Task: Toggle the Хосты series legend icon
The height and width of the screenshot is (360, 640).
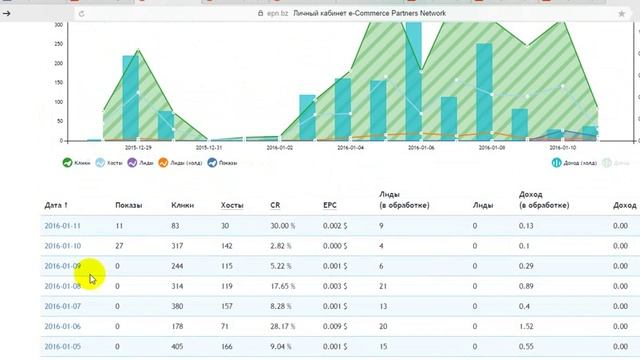Action: click(100, 162)
